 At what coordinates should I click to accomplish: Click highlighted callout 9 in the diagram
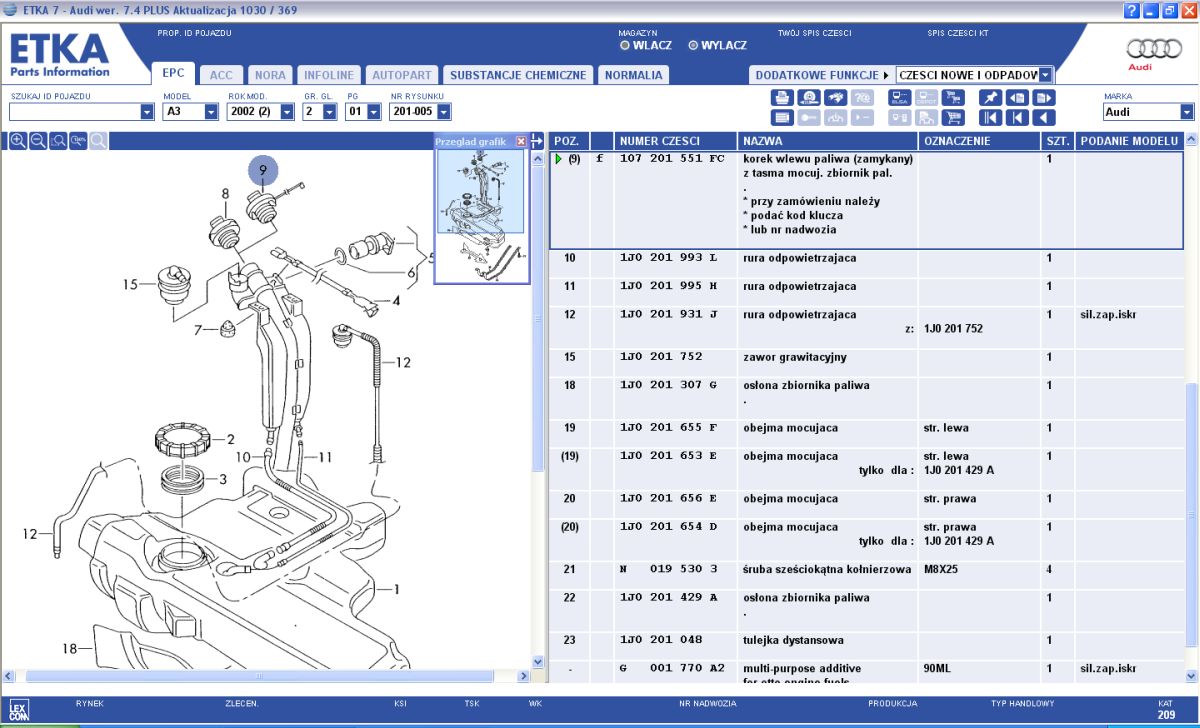tap(263, 171)
